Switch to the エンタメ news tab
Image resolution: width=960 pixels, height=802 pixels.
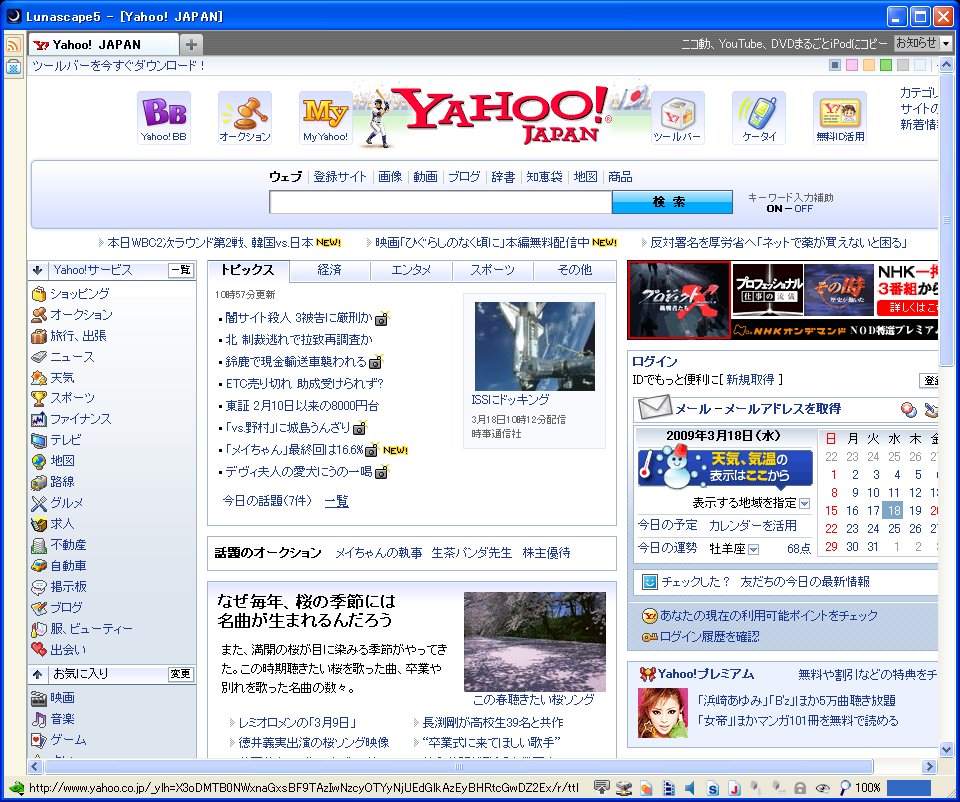(x=411, y=270)
